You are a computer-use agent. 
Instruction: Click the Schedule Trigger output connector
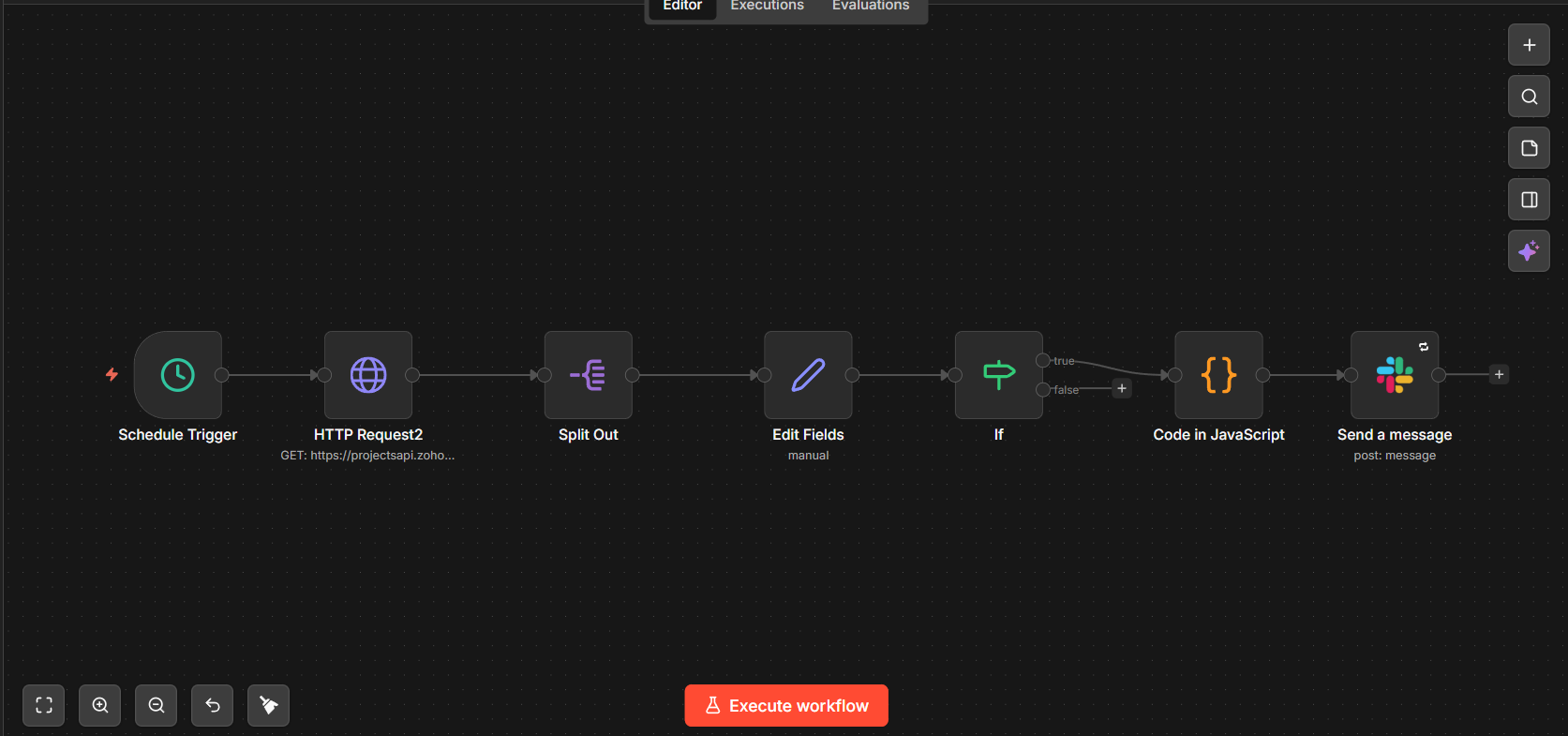click(222, 375)
